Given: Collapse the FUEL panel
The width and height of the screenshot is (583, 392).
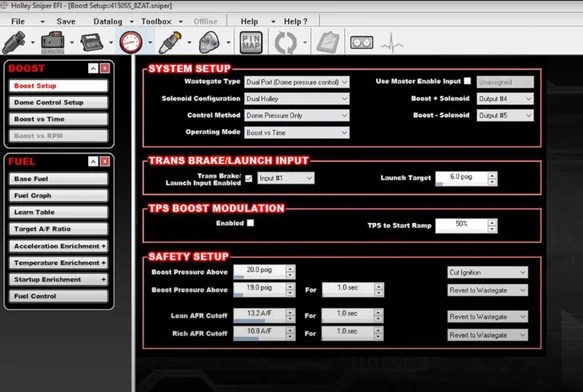Looking at the screenshot, I should (x=93, y=161).
